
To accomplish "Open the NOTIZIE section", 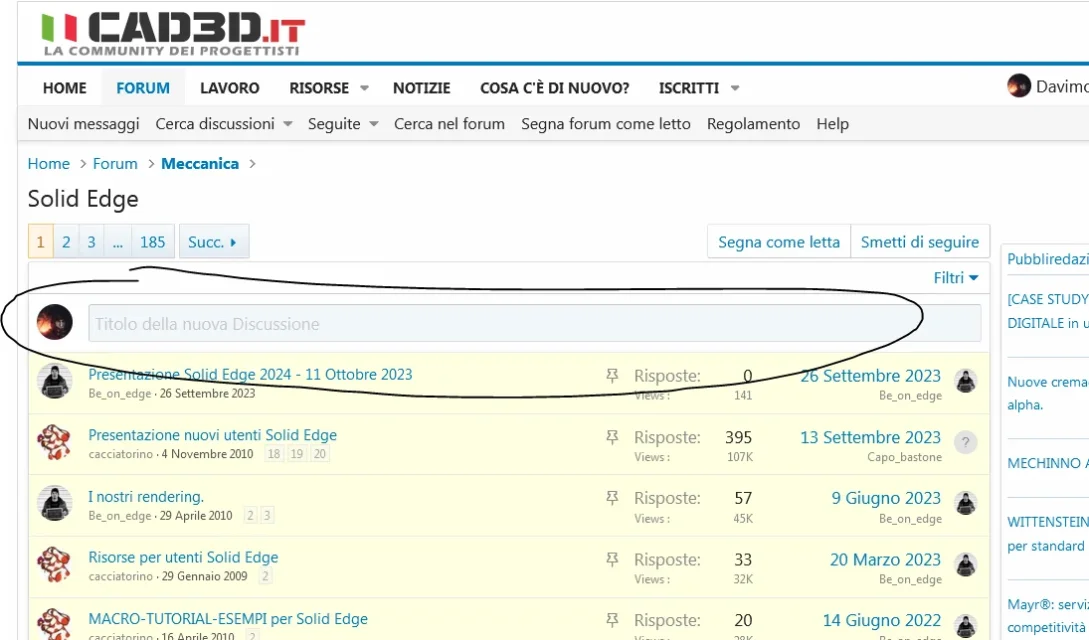I will (x=422, y=88).
